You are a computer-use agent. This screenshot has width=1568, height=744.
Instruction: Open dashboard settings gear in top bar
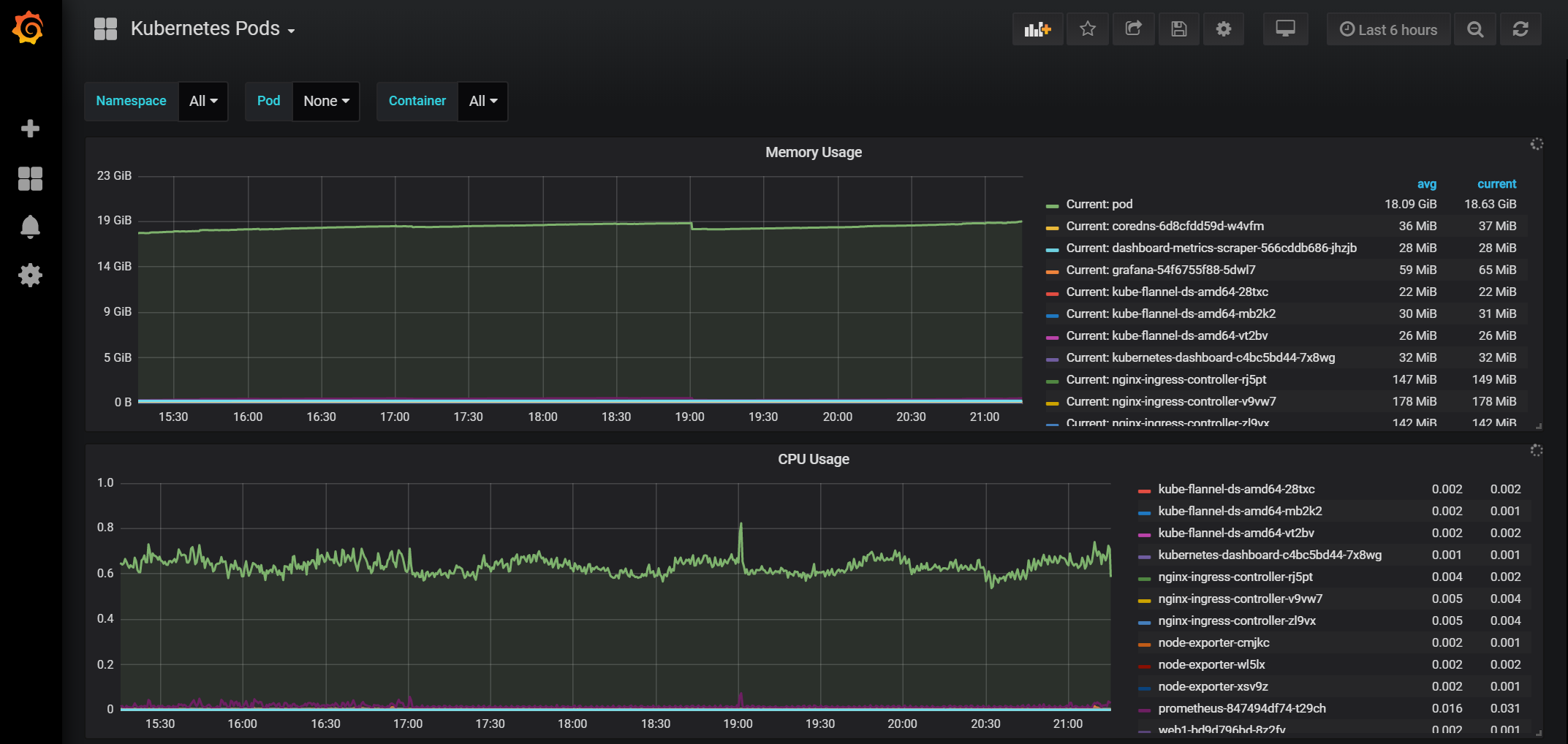(x=1224, y=29)
